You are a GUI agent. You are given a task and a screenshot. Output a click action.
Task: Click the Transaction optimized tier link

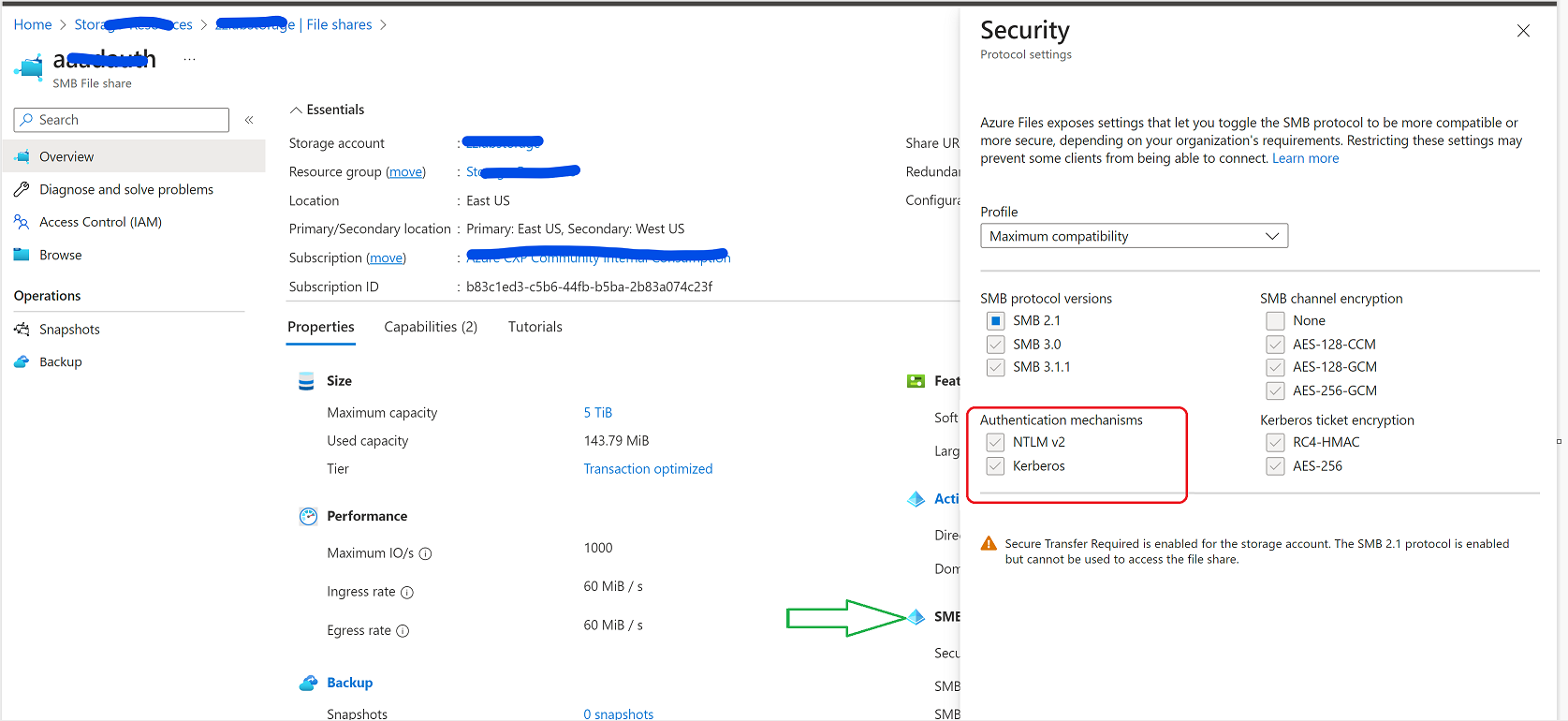click(x=648, y=469)
